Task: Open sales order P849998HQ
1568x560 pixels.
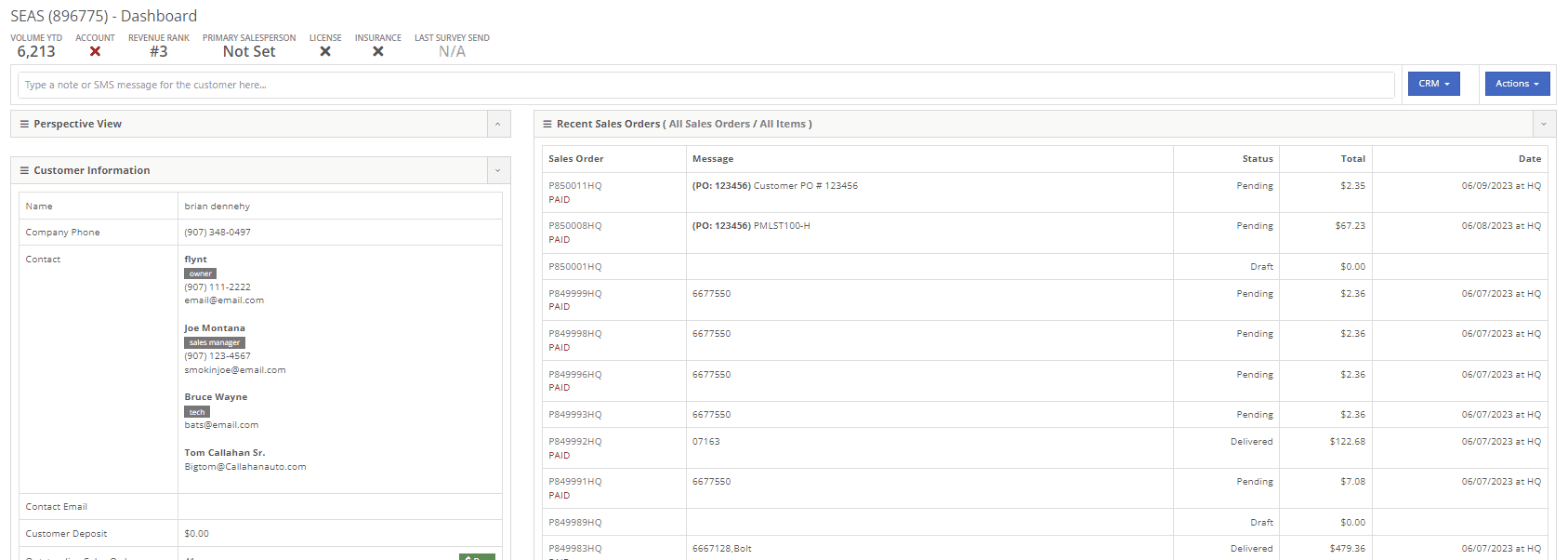Action: [x=575, y=334]
